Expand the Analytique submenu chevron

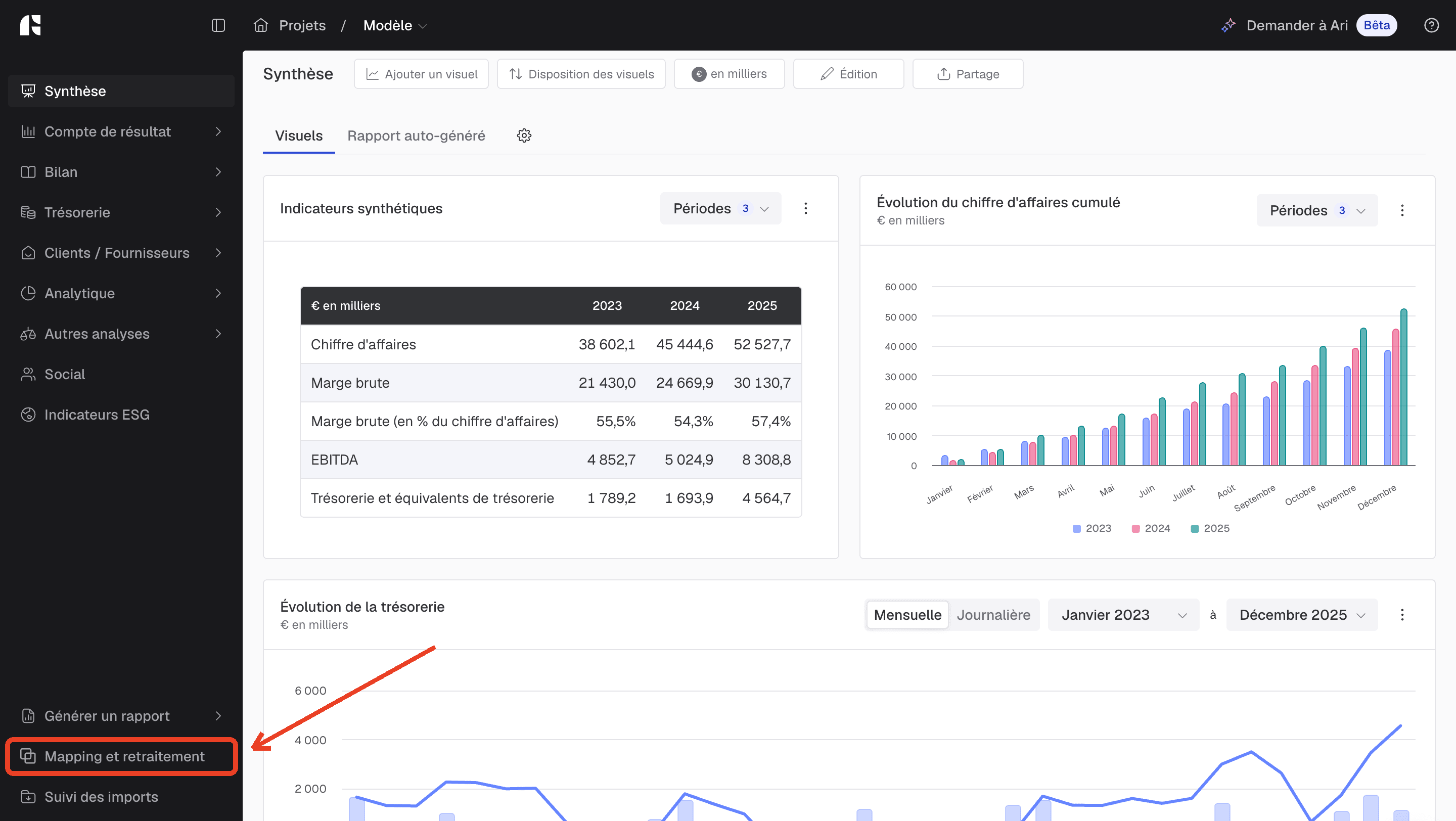(x=218, y=293)
